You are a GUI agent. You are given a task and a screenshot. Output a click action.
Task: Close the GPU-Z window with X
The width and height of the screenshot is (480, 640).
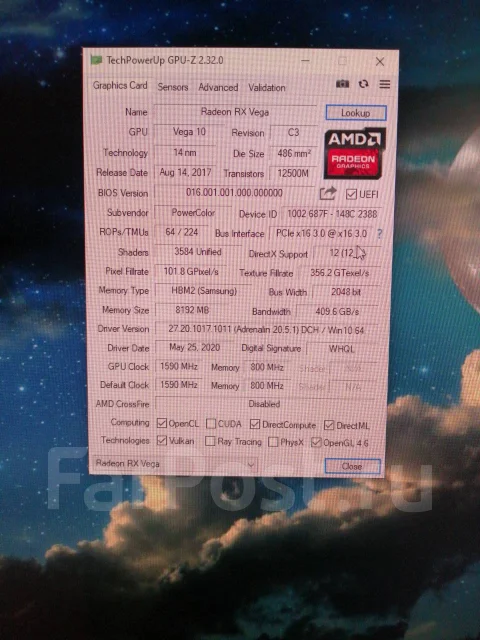(380, 62)
